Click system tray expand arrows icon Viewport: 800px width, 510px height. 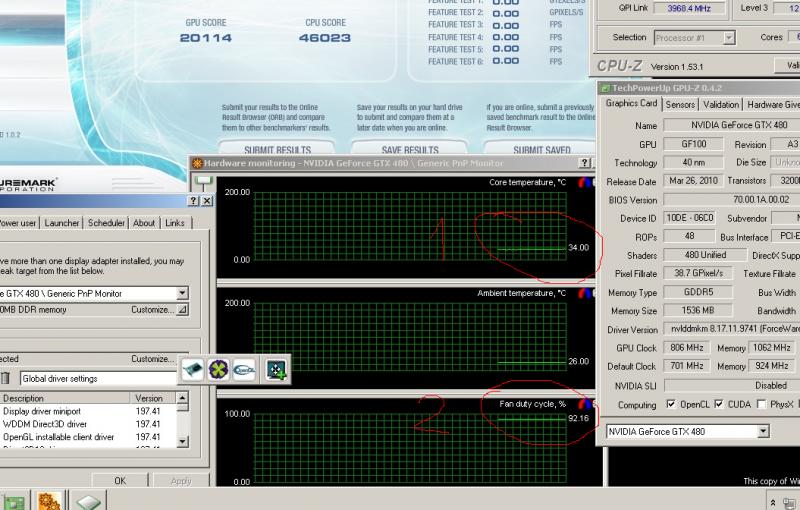pyautogui.click(x=773, y=502)
